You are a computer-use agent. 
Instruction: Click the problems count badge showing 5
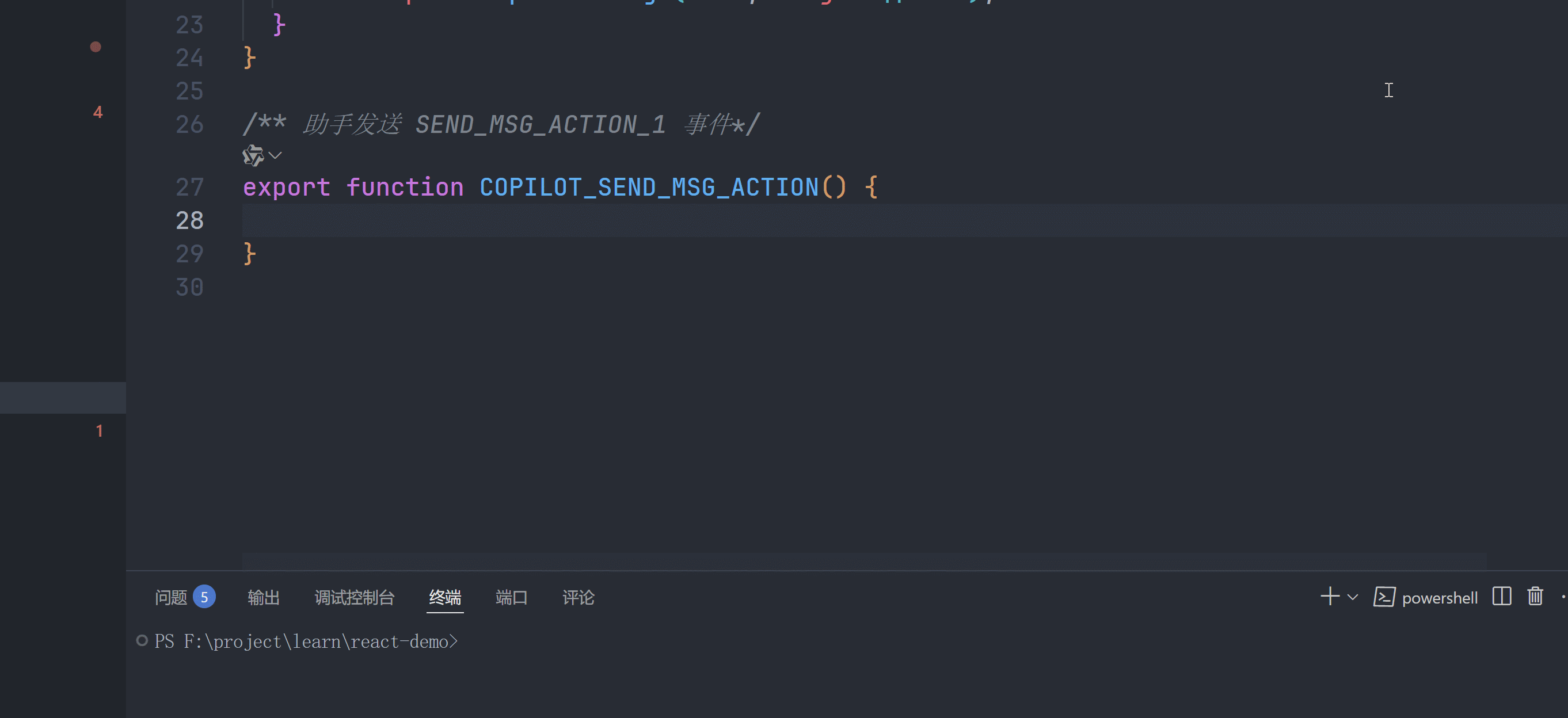tap(204, 597)
